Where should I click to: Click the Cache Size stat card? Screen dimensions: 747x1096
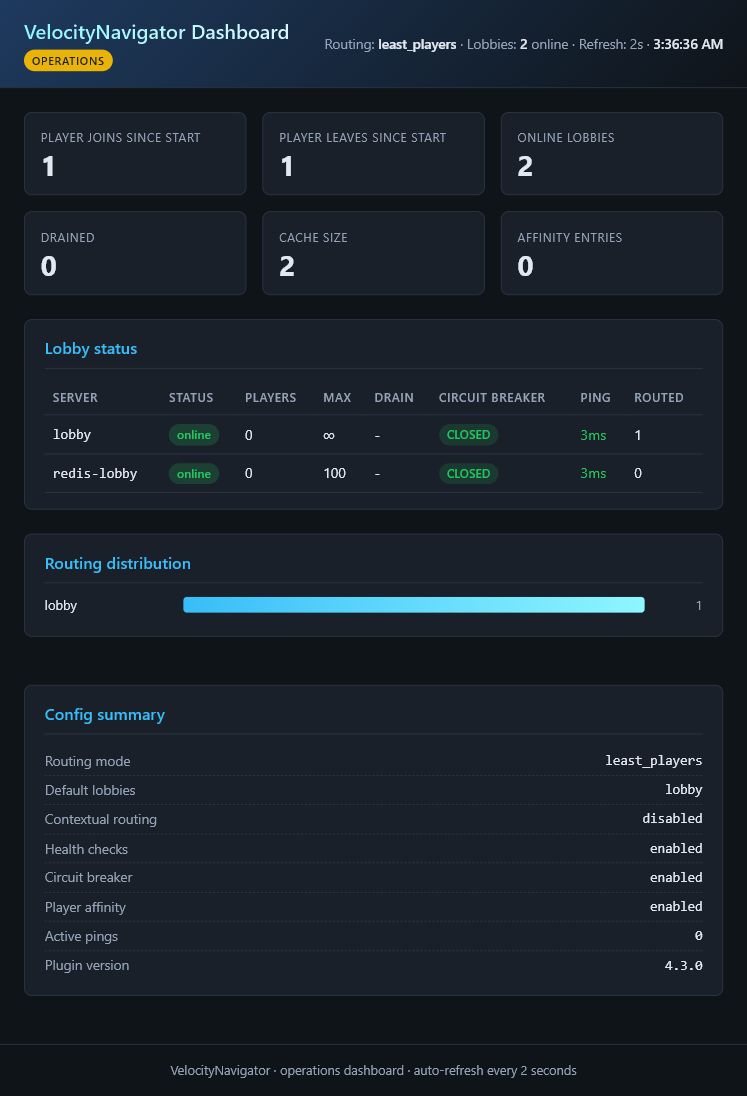(x=373, y=253)
